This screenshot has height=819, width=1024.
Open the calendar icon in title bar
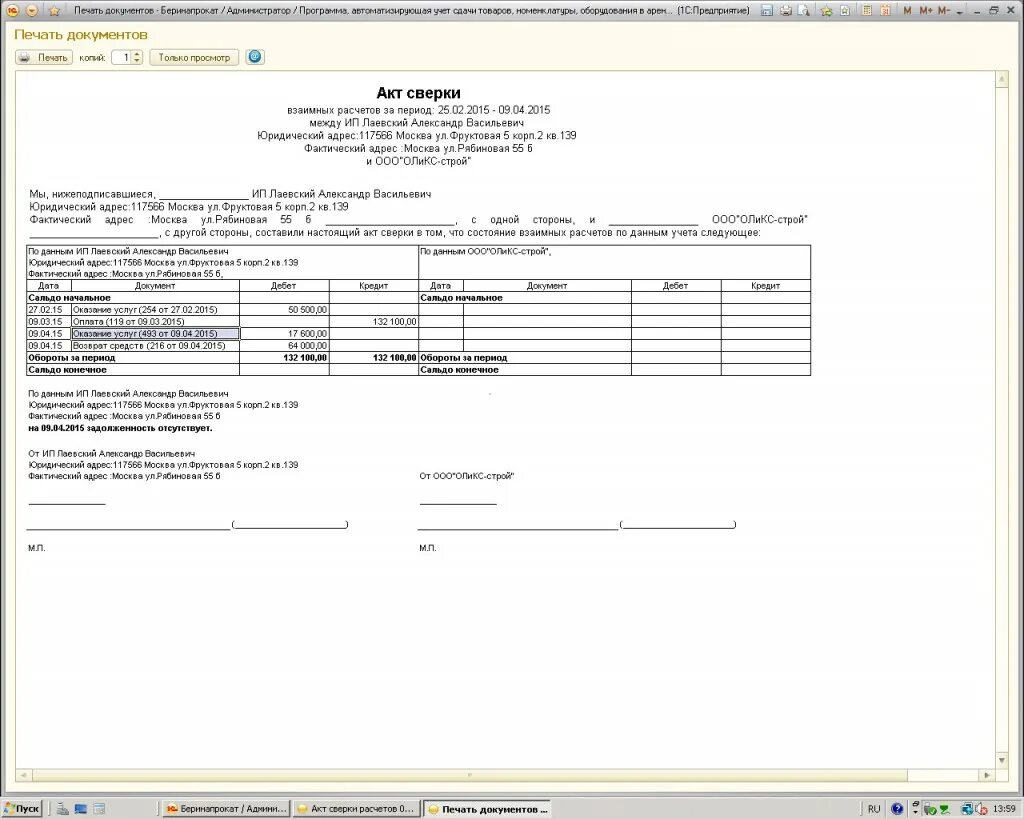coord(885,10)
